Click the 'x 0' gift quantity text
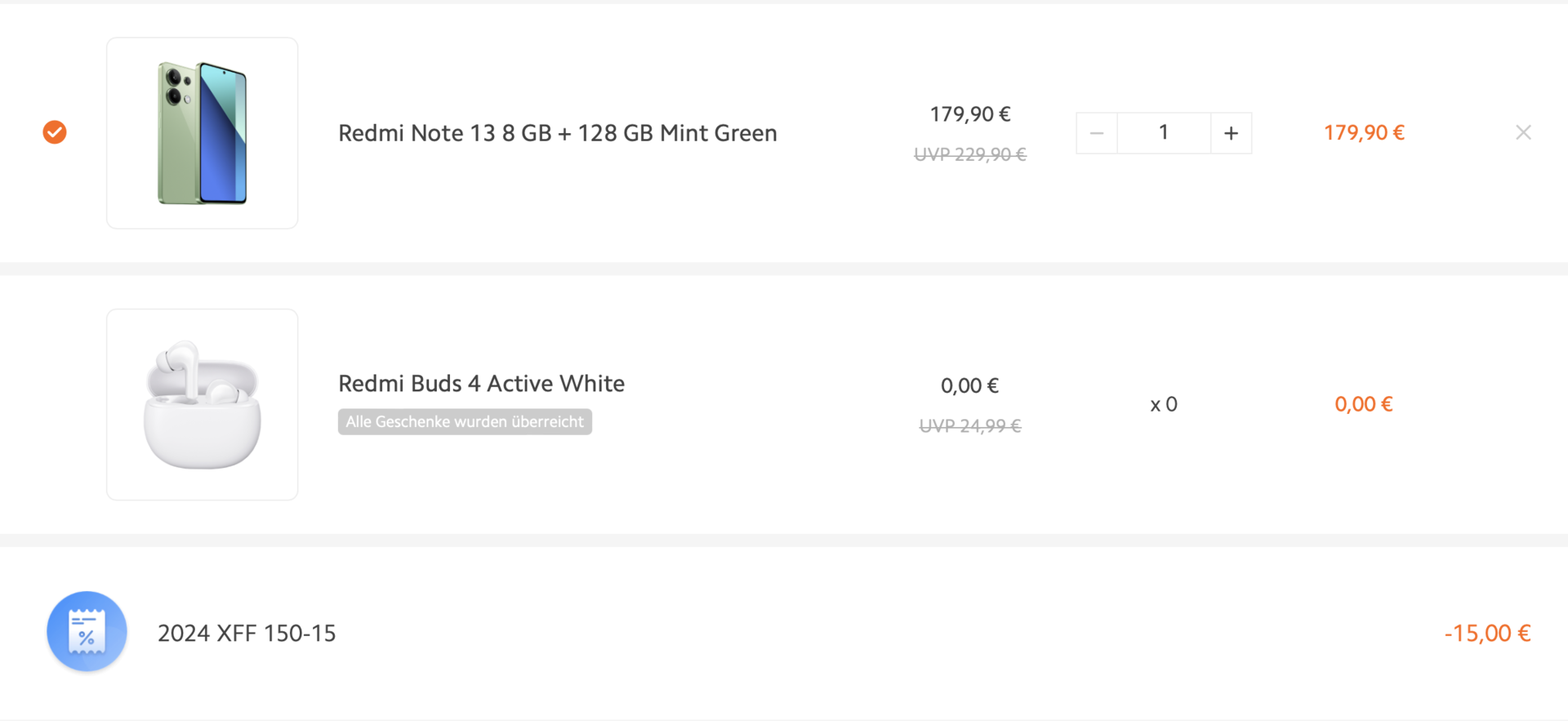 [1164, 404]
